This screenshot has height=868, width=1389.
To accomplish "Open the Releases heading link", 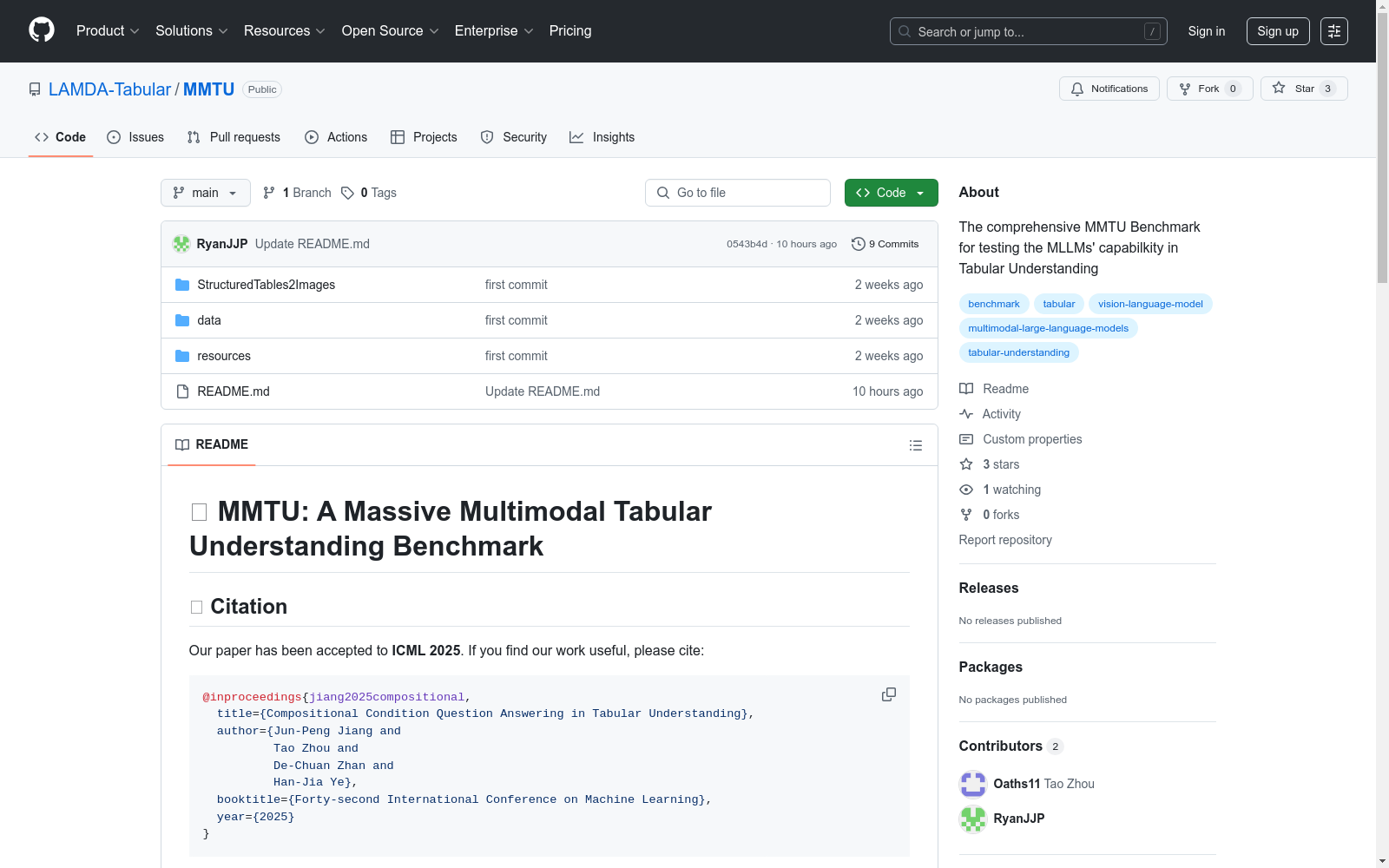I will pyautogui.click(x=989, y=588).
